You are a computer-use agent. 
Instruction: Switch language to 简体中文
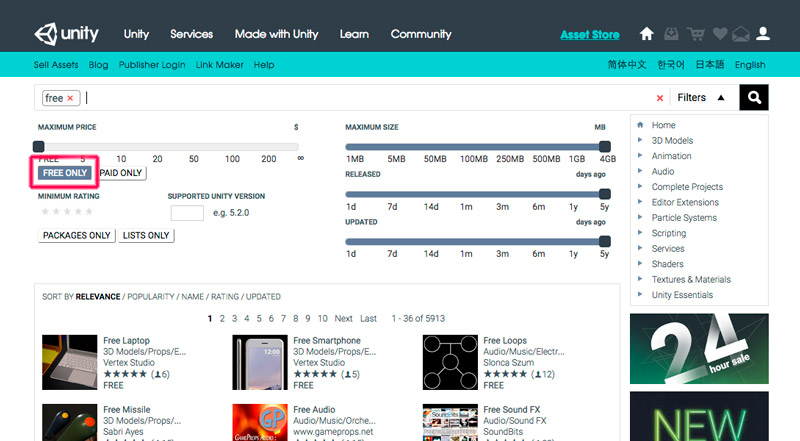(x=627, y=65)
